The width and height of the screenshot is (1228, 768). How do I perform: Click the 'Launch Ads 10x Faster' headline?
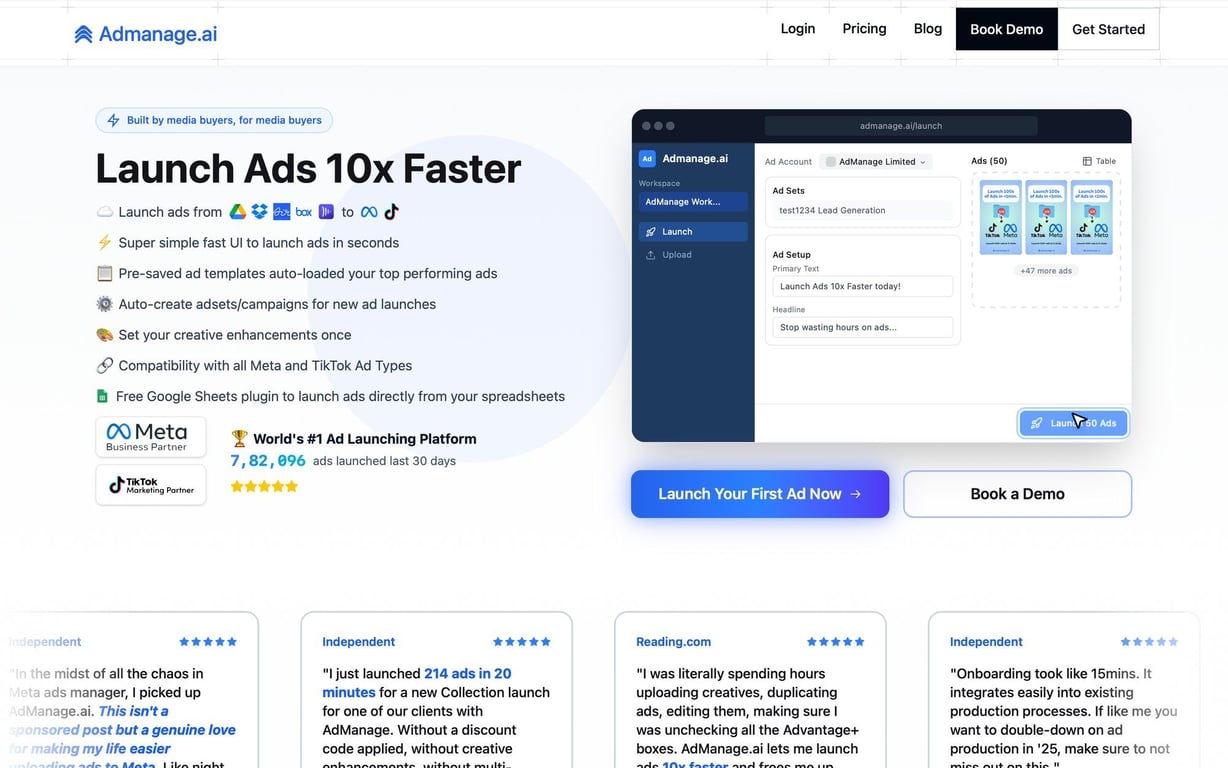pos(308,169)
